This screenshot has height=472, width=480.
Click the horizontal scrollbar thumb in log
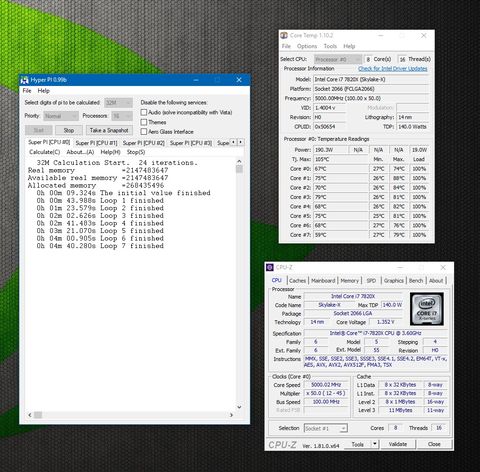click(38, 415)
